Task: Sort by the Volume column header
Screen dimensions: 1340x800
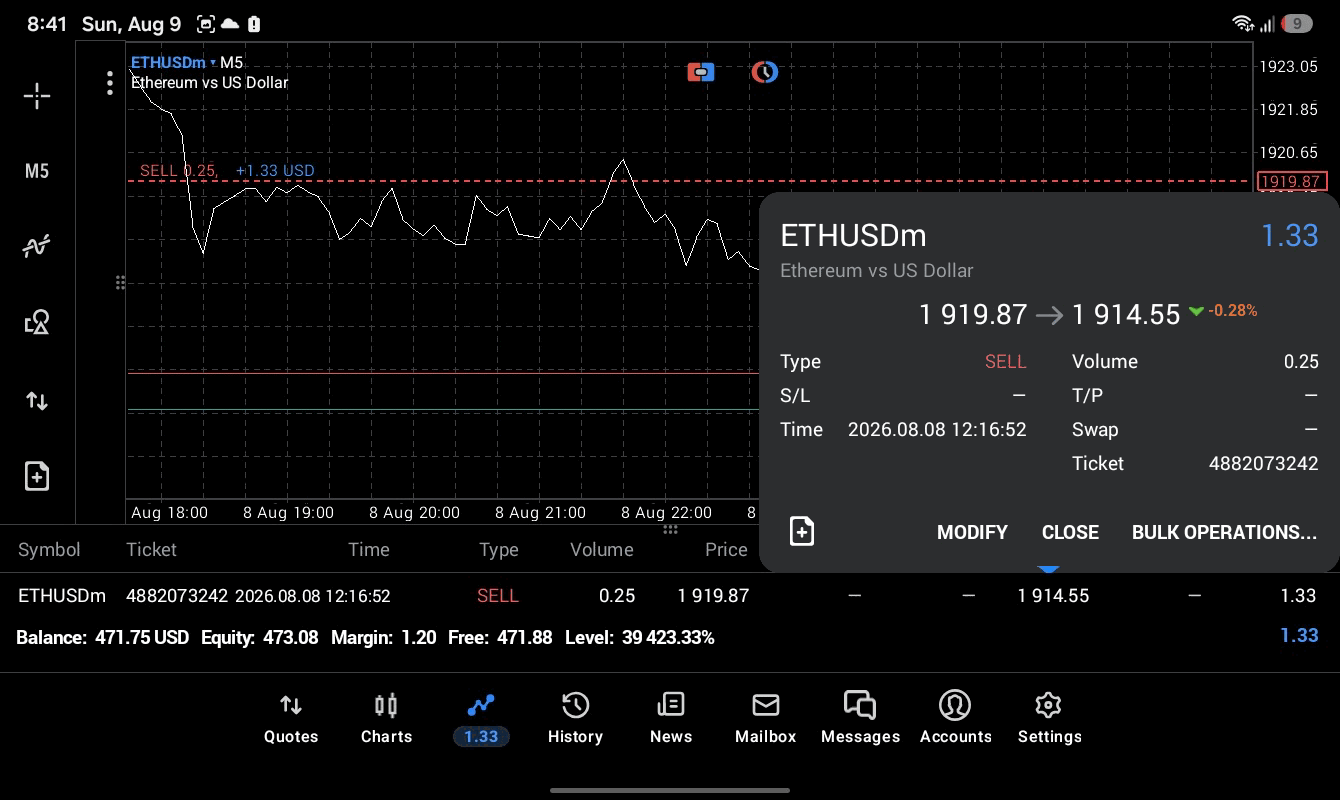Action: pos(601,549)
